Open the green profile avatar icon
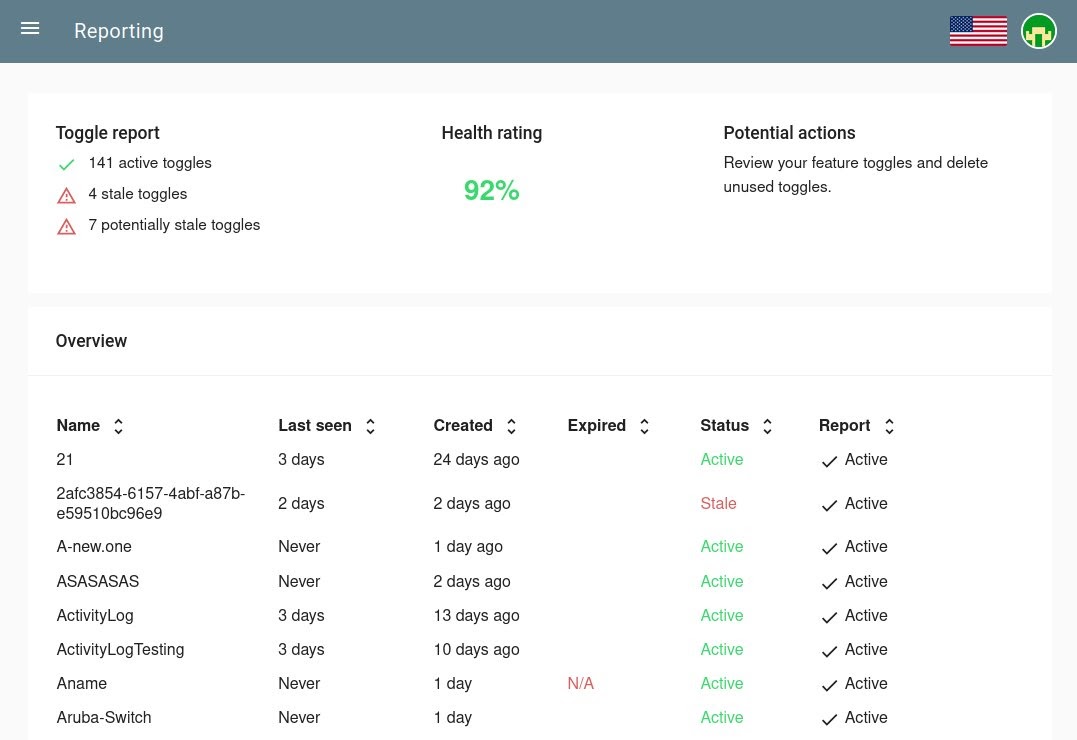This screenshot has height=740, width=1077. point(1038,31)
